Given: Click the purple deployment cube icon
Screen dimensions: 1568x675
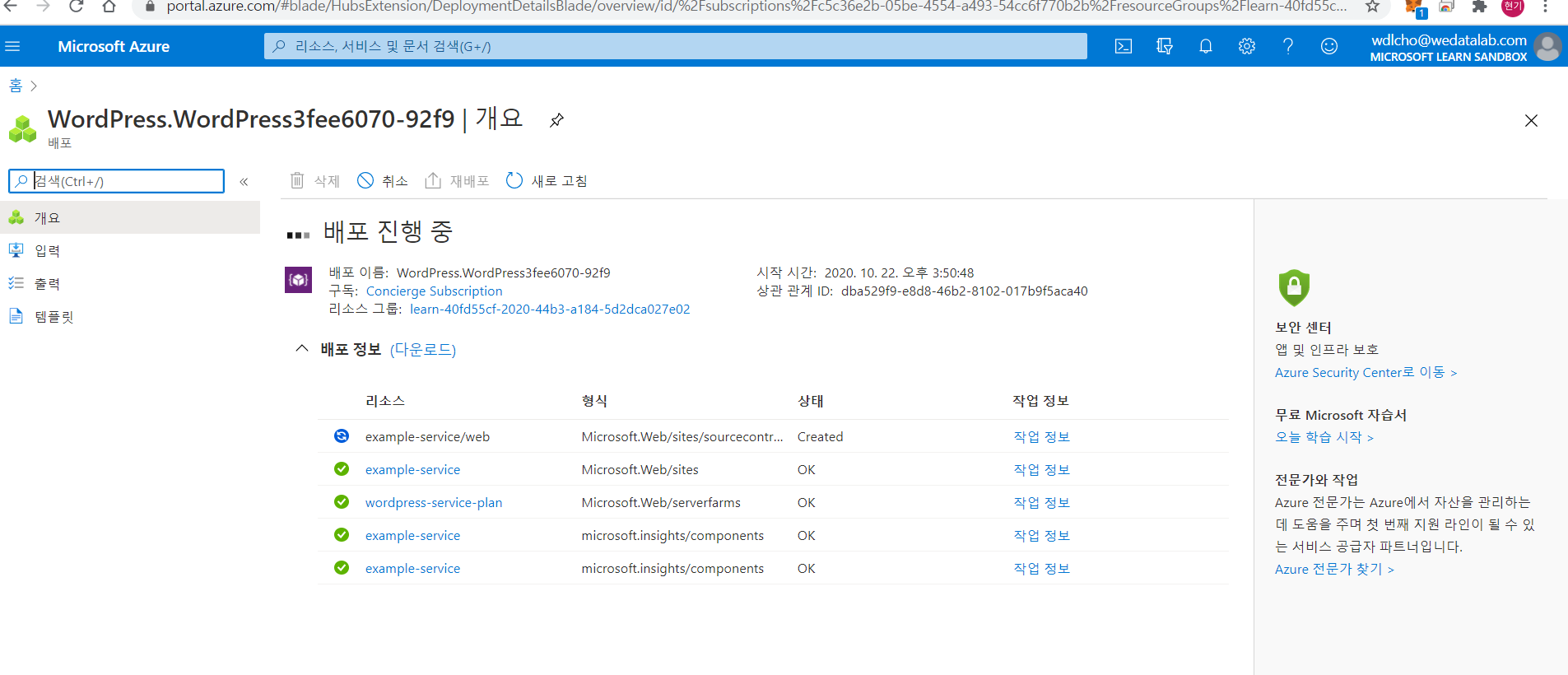Looking at the screenshot, I should (298, 280).
